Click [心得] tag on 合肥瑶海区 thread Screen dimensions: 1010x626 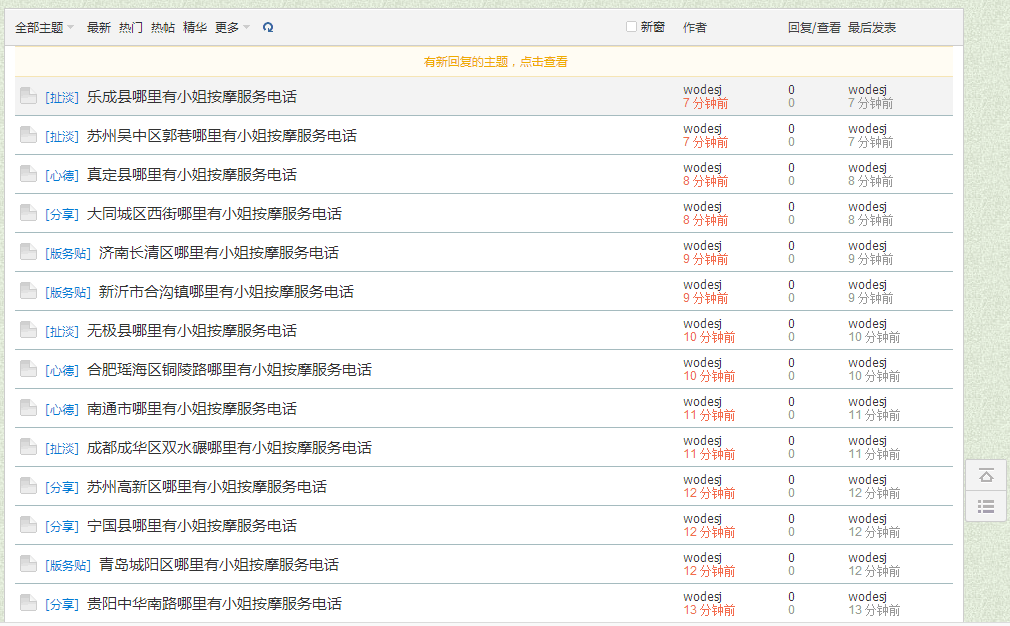[62, 370]
